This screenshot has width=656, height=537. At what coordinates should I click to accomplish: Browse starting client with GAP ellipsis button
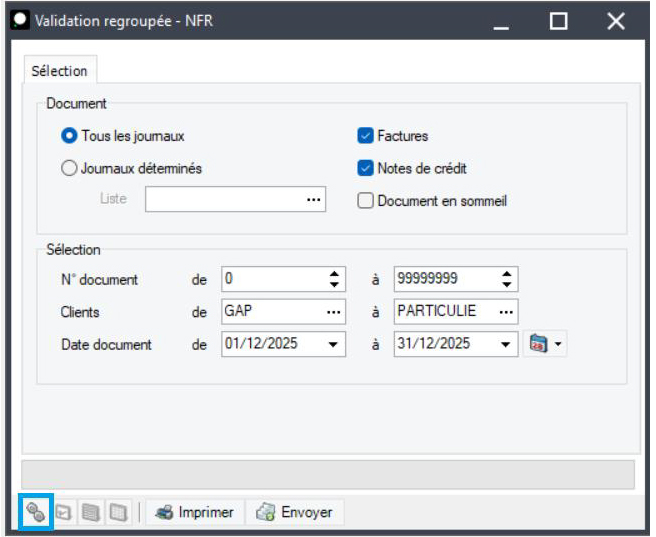(333, 312)
